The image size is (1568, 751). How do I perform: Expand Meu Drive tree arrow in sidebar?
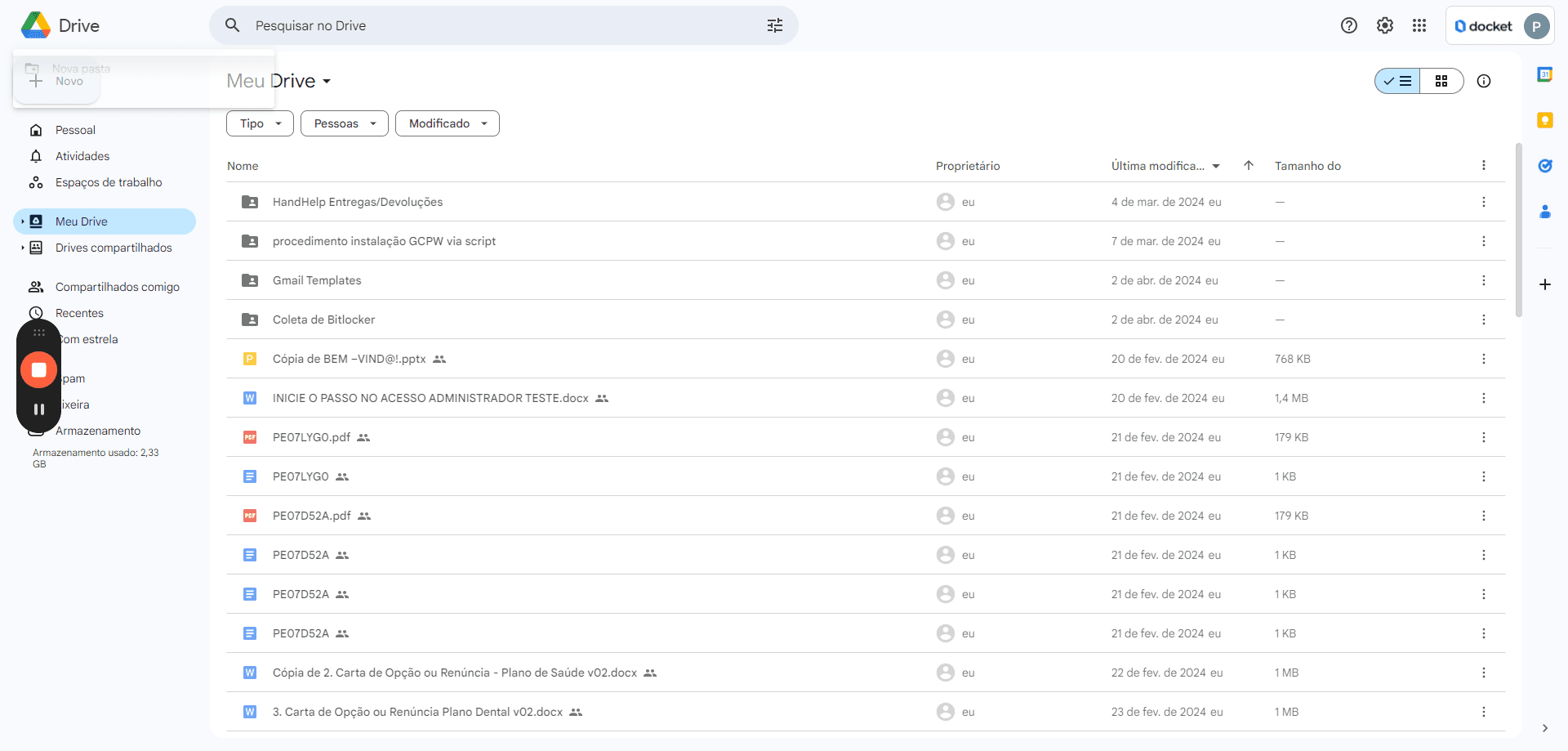click(22, 221)
